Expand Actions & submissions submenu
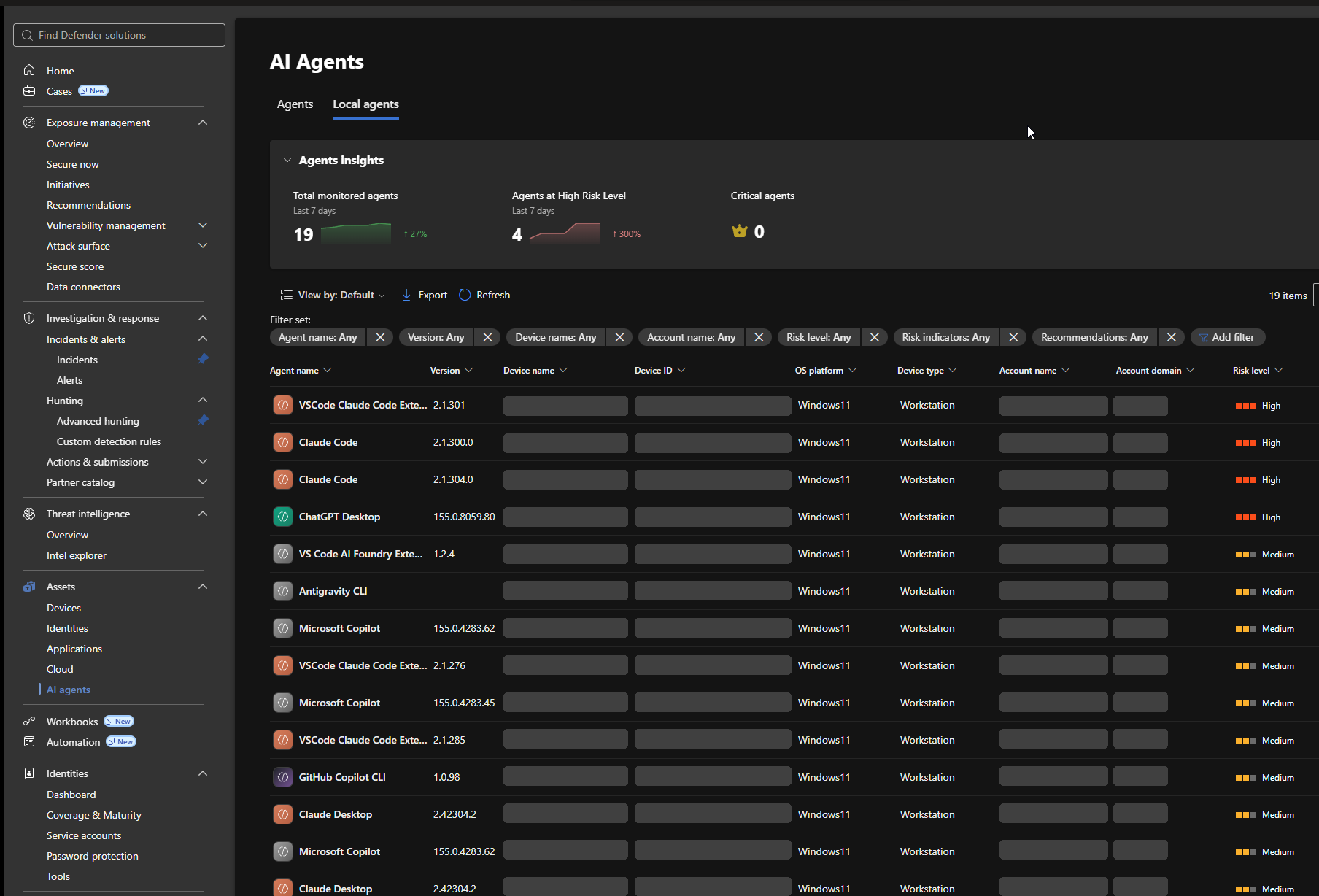 click(203, 462)
